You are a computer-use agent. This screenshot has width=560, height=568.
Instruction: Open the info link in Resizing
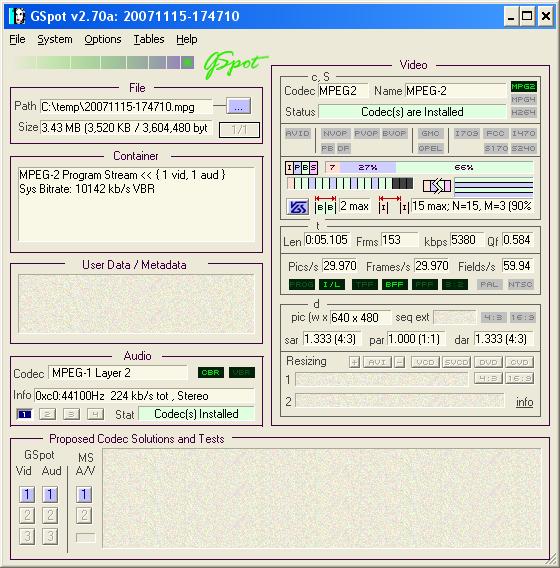point(524,402)
